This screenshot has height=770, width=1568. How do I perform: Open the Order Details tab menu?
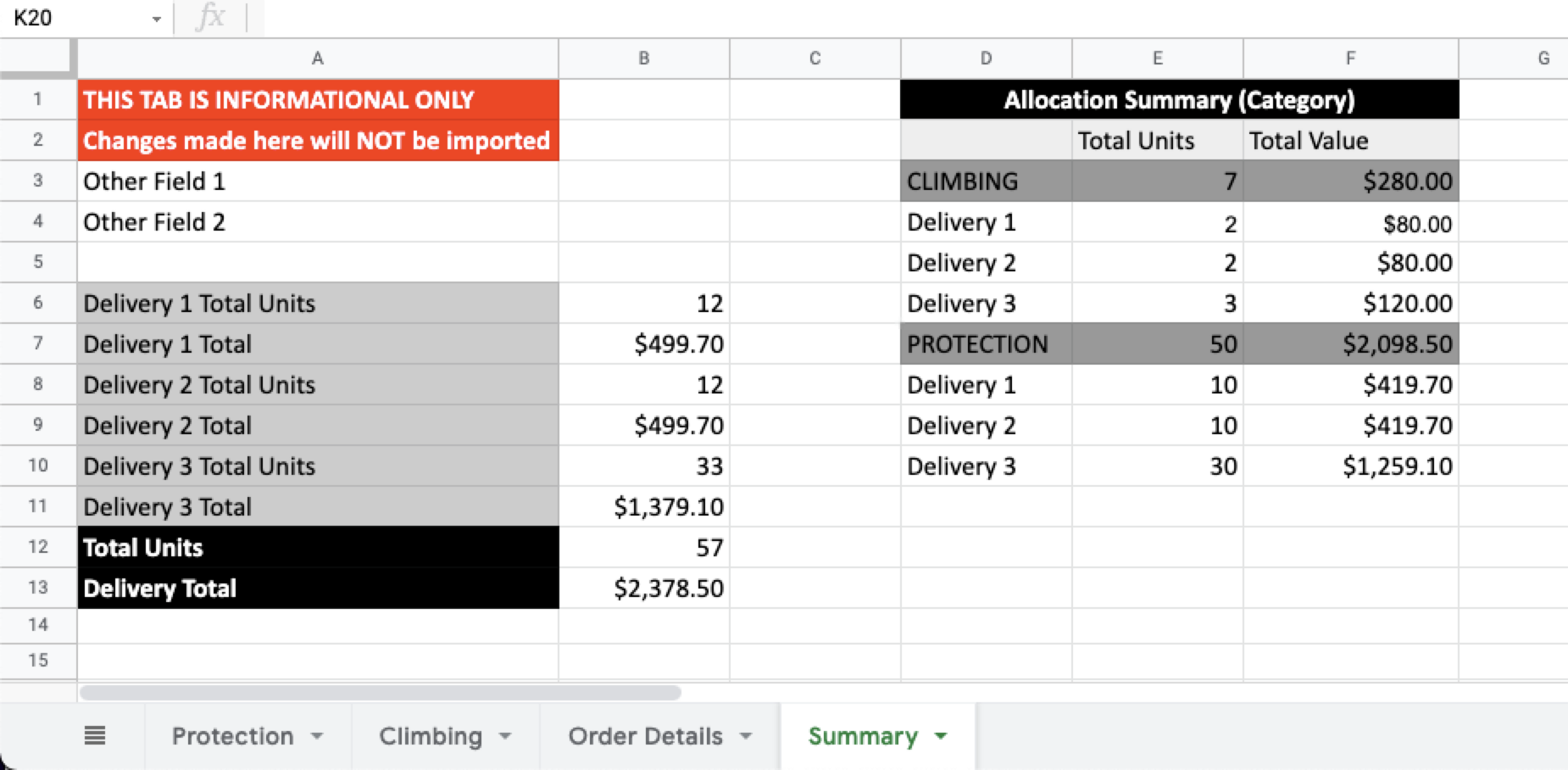pos(747,737)
